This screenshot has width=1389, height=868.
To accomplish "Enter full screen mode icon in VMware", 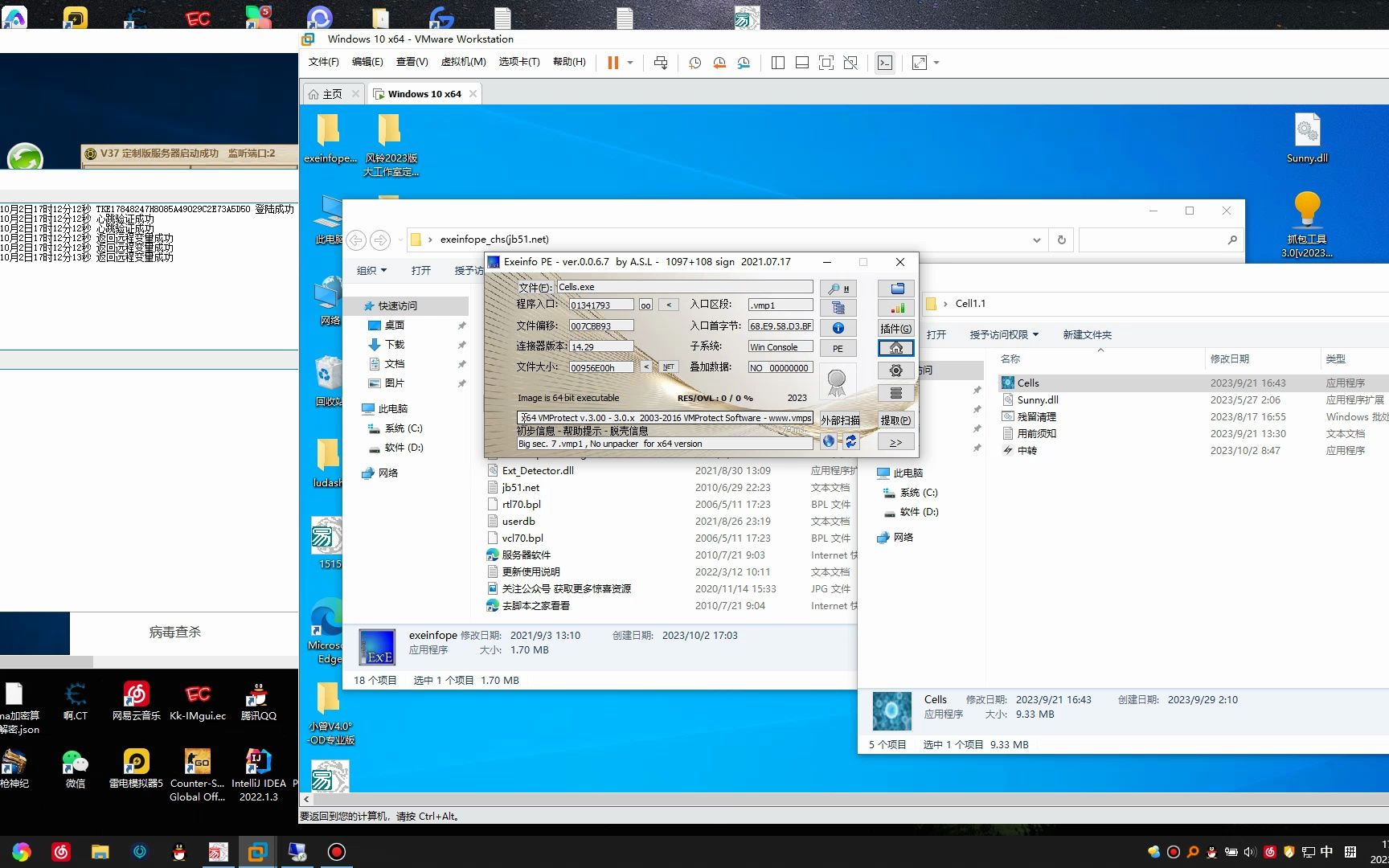I will 826,63.
